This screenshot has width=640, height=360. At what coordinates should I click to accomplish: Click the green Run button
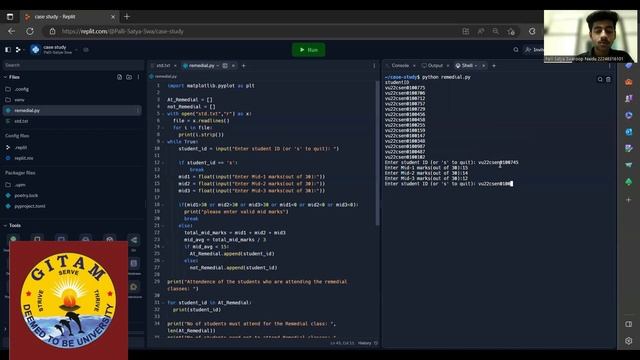(x=309, y=50)
